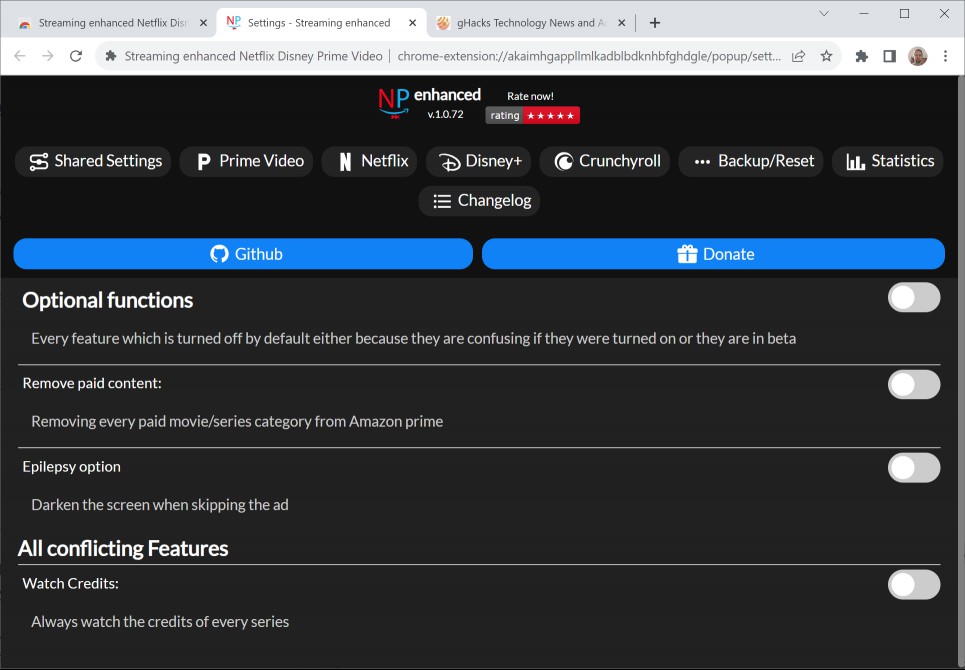This screenshot has height=670, width=965.
Task: Click the Epilepsy option label
Action: 71,467
